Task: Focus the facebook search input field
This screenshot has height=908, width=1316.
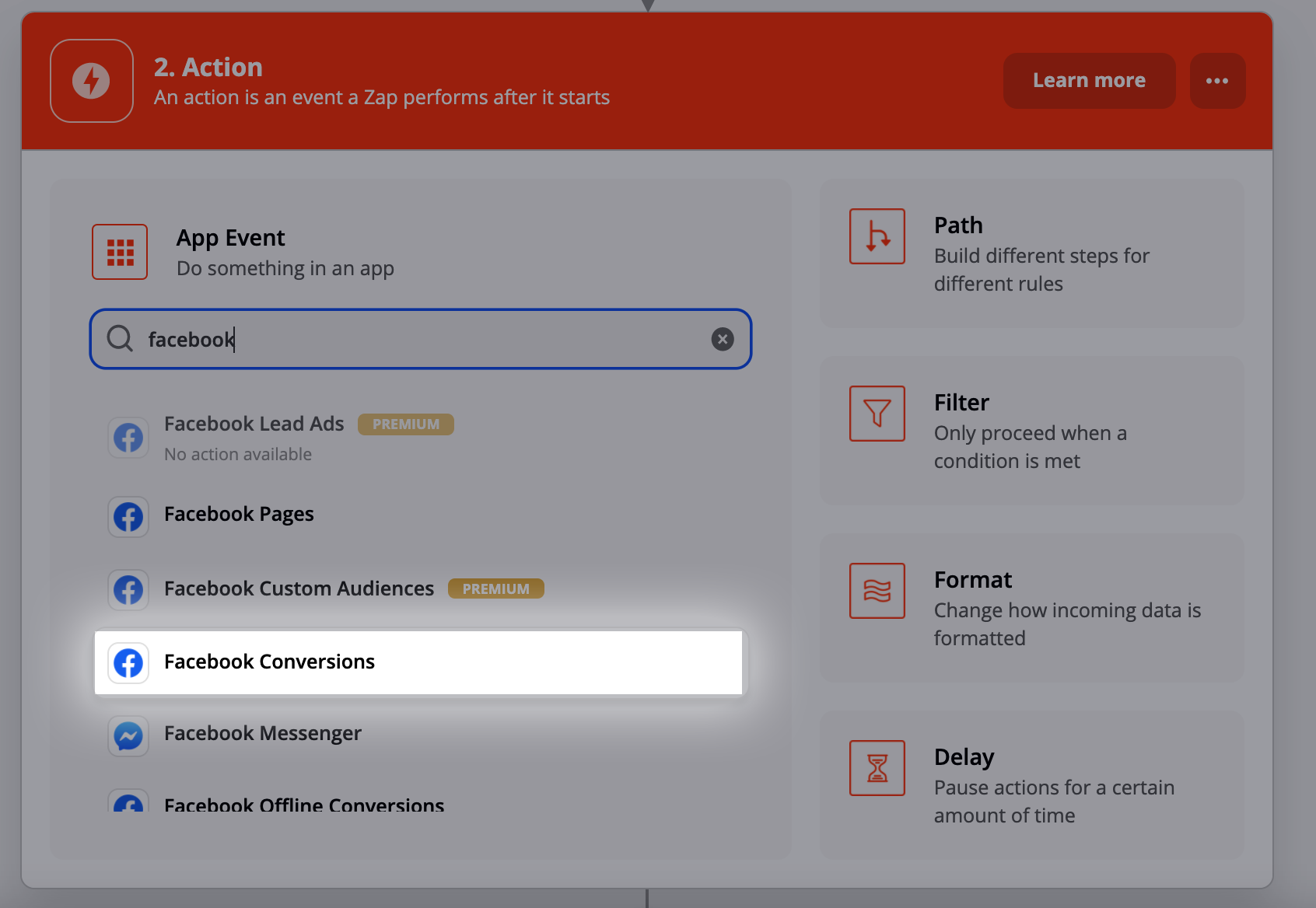Action: [x=421, y=339]
